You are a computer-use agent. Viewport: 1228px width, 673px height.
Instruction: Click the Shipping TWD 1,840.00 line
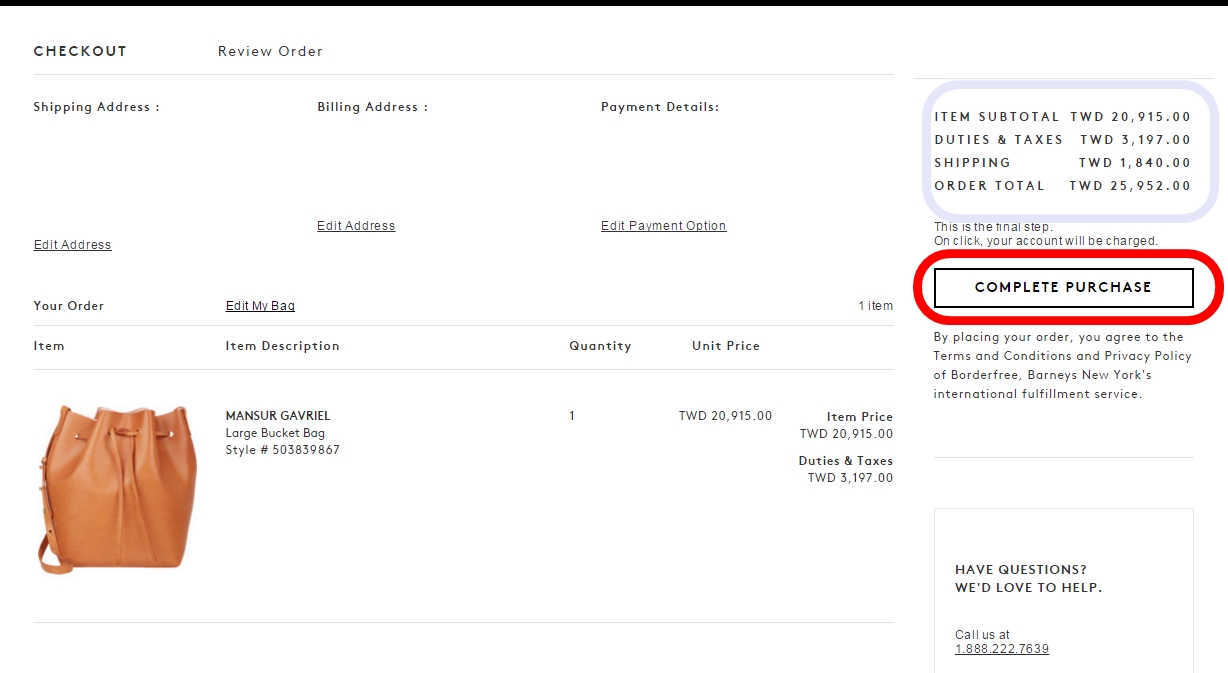[x=1063, y=163]
